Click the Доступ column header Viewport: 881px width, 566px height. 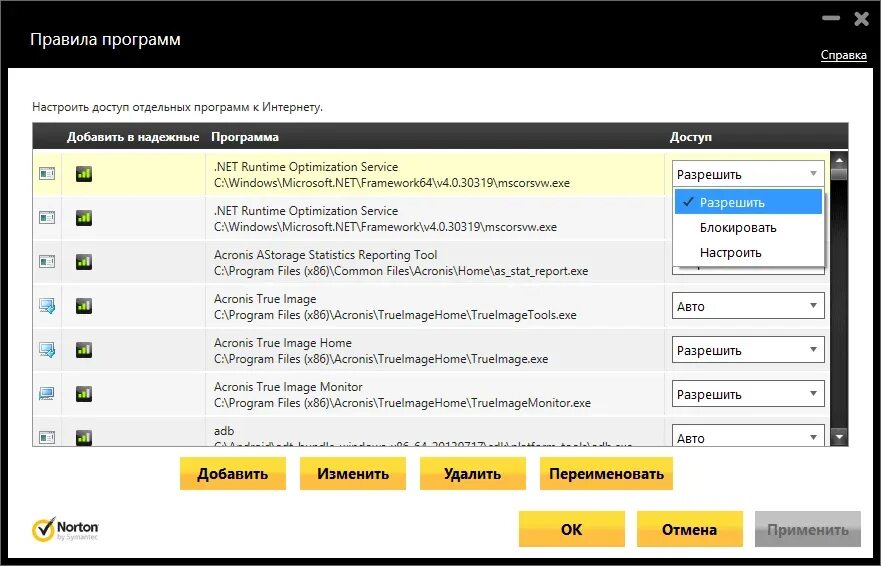691,137
